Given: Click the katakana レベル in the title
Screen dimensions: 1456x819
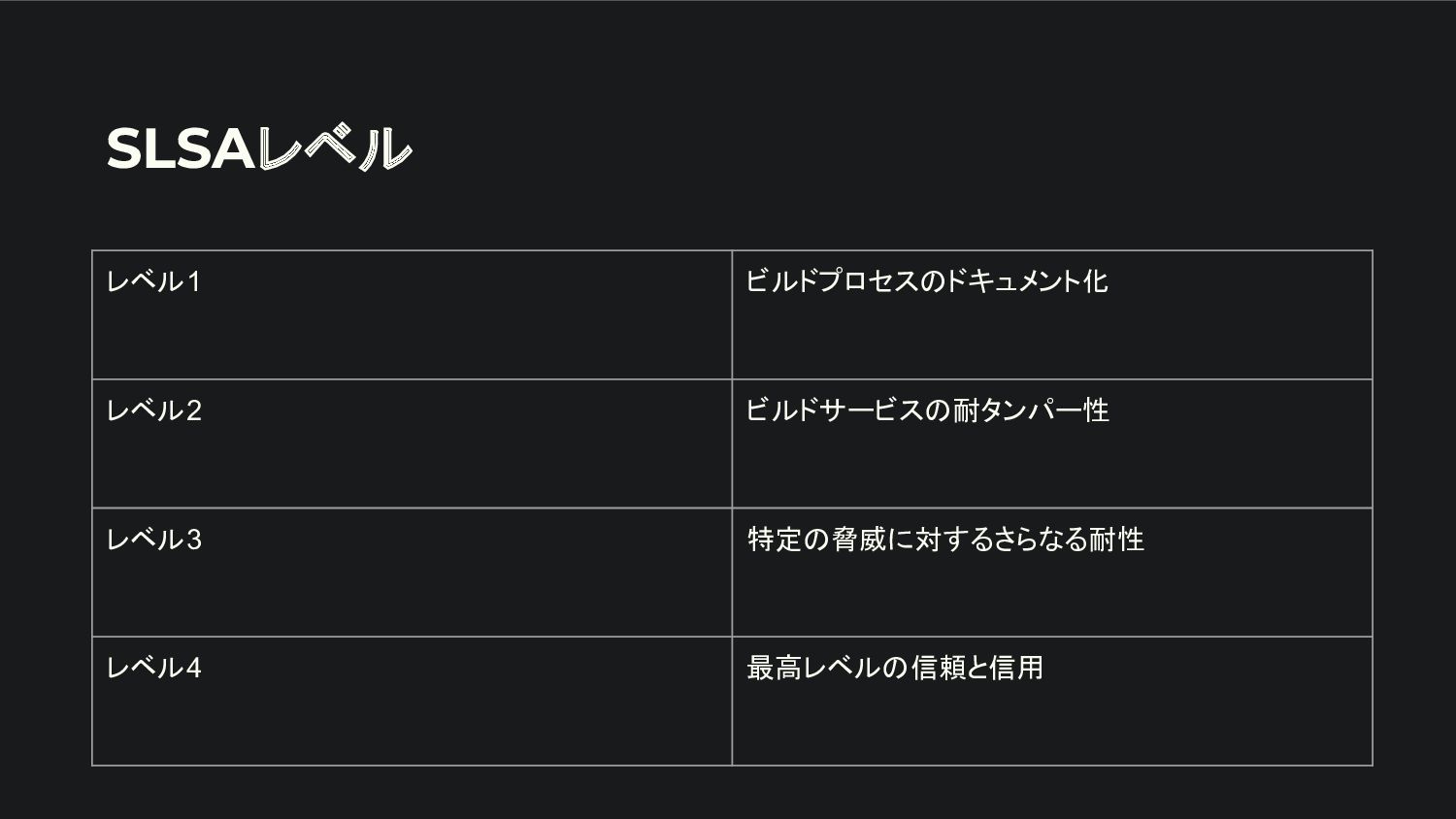Looking at the screenshot, I should (x=335, y=148).
